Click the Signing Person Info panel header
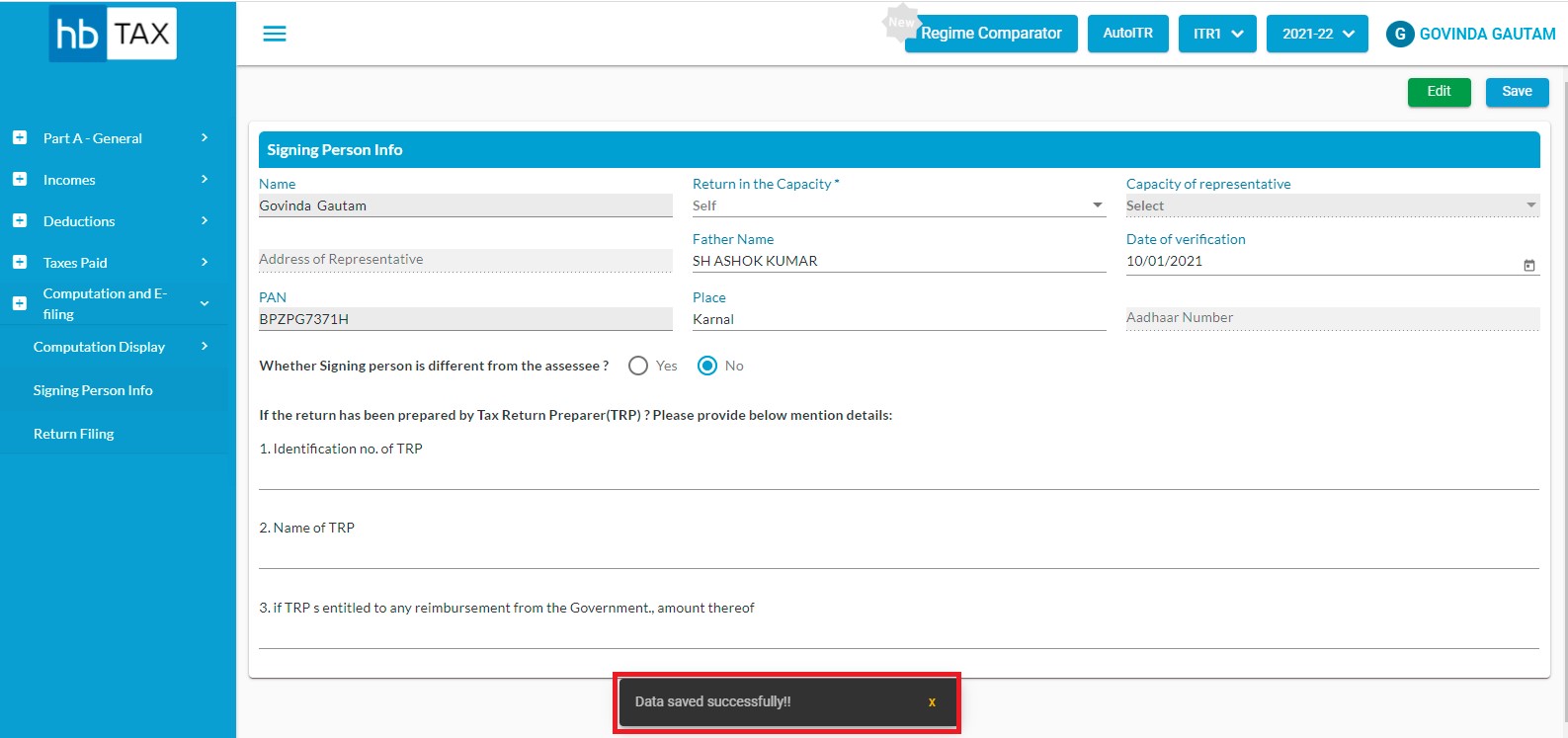 click(x=899, y=150)
